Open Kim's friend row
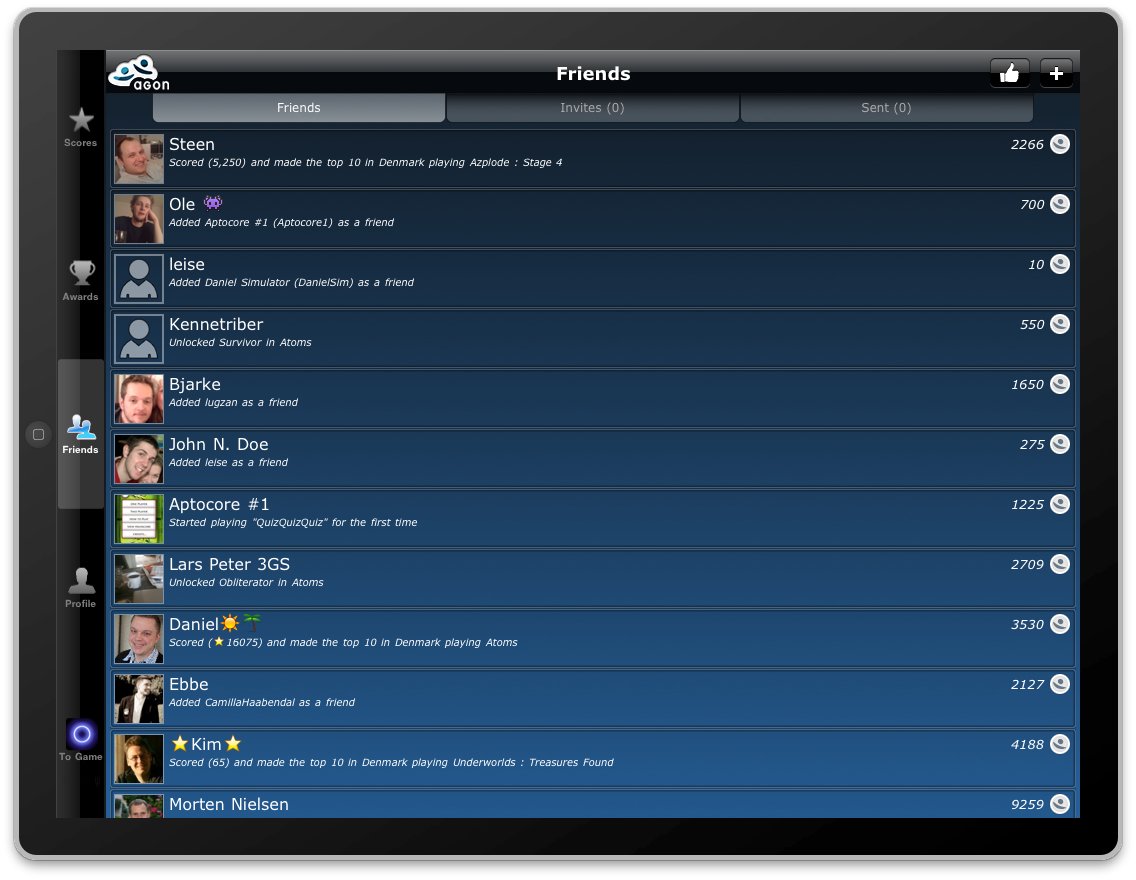Image resolution: width=1136 pixels, height=880 pixels. 593,758
